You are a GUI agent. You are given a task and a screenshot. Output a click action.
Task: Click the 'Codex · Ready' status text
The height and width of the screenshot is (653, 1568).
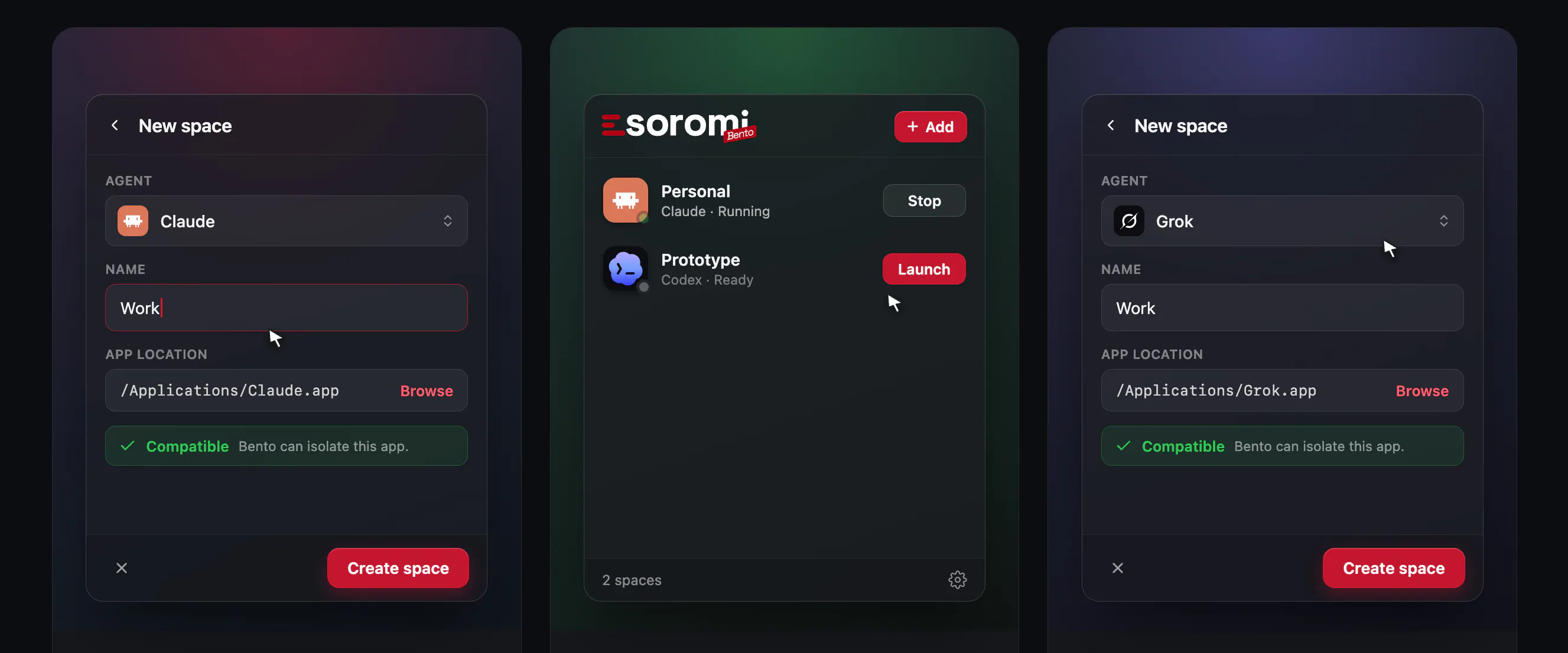(707, 280)
